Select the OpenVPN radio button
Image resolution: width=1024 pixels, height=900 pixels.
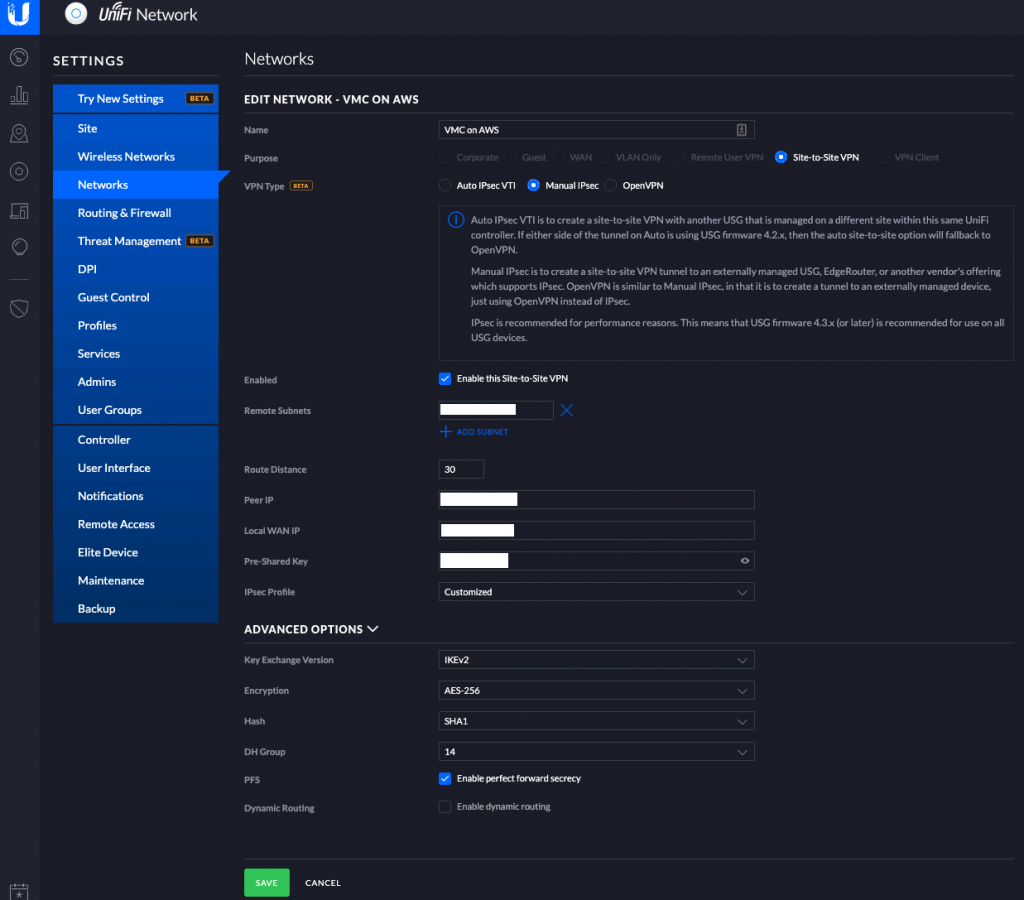(611, 185)
